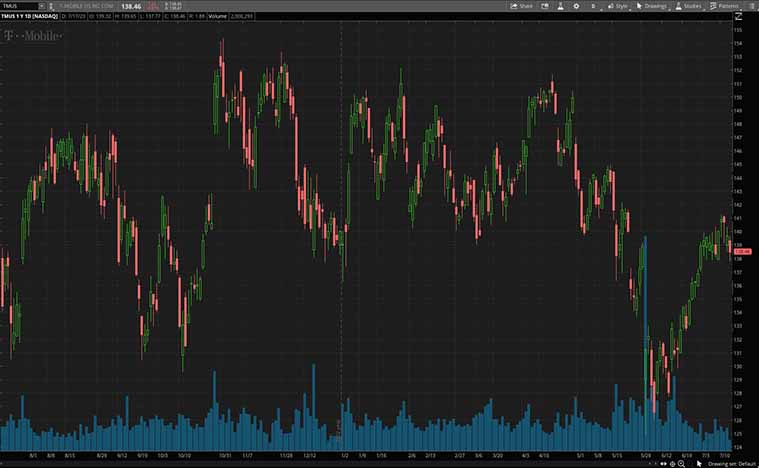Click the T-MOBILE US INC COM description
Image resolution: width=759 pixels, height=468 pixels.
86,6
